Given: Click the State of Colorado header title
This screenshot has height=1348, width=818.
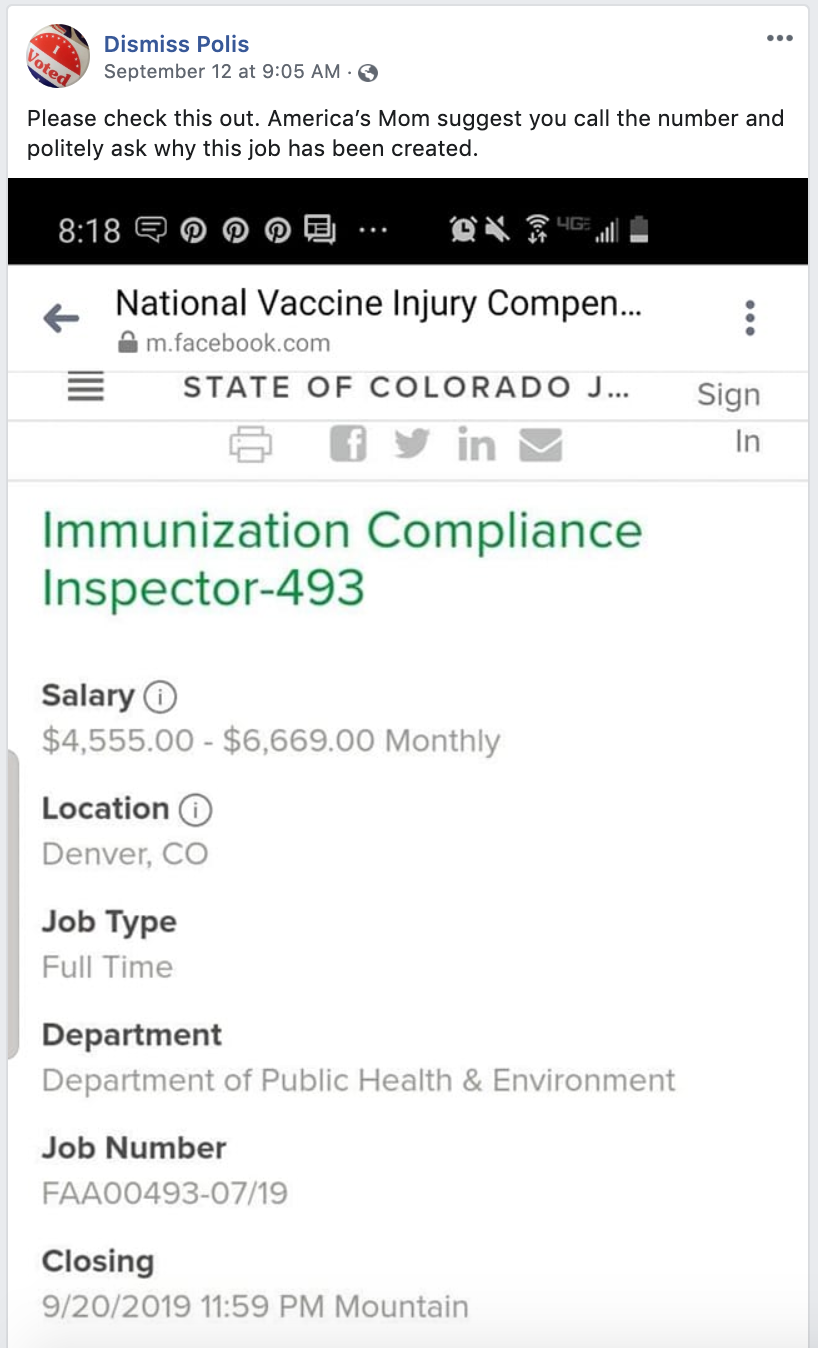Looking at the screenshot, I should (x=406, y=387).
